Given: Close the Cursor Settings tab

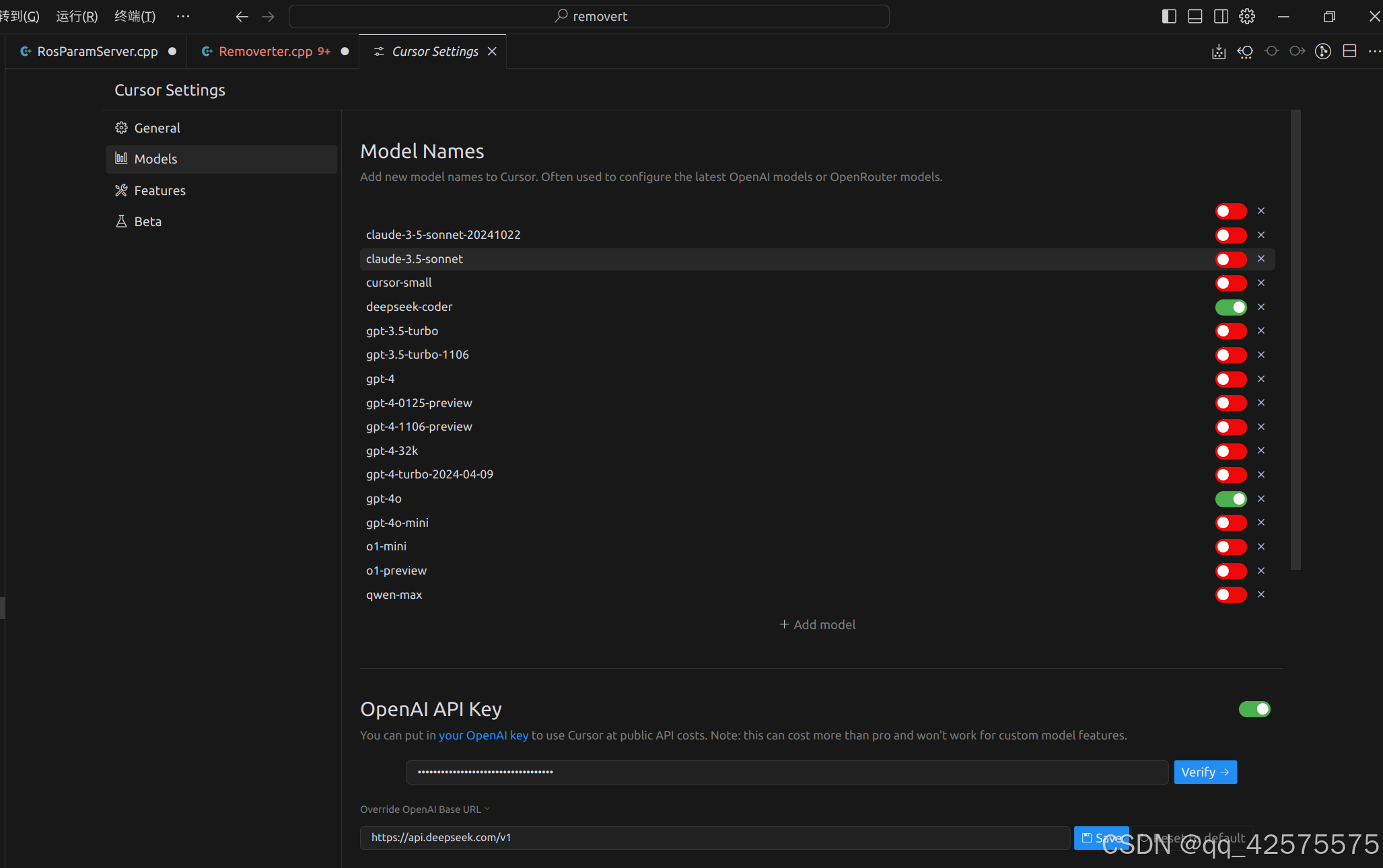Looking at the screenshot, I should coord(492,51).
